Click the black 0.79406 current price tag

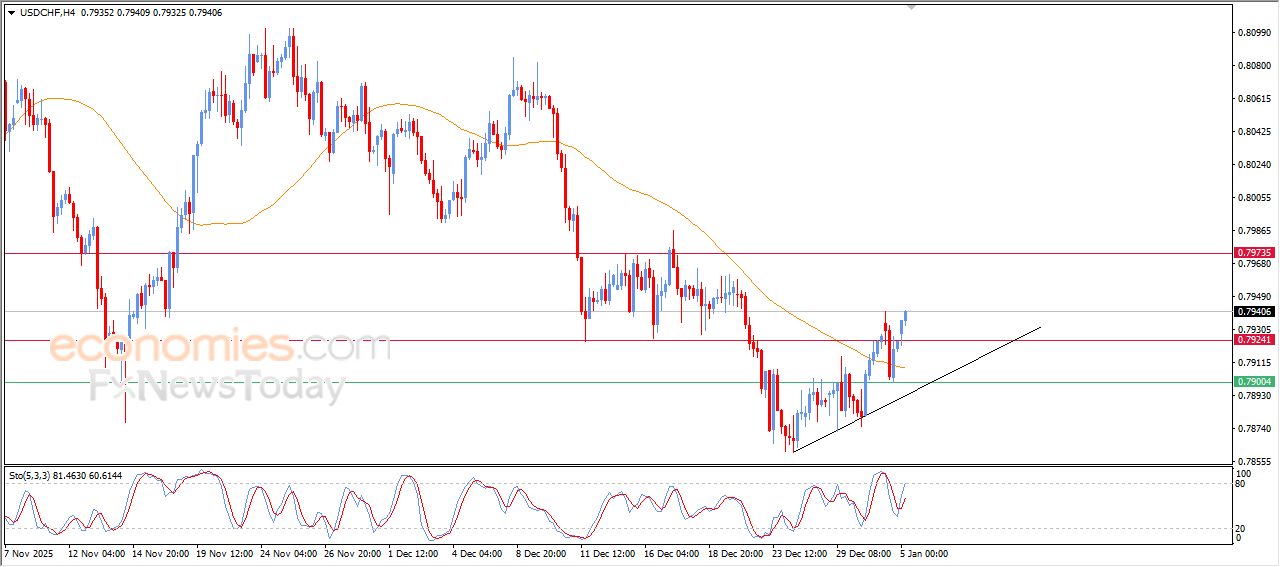1255,312
